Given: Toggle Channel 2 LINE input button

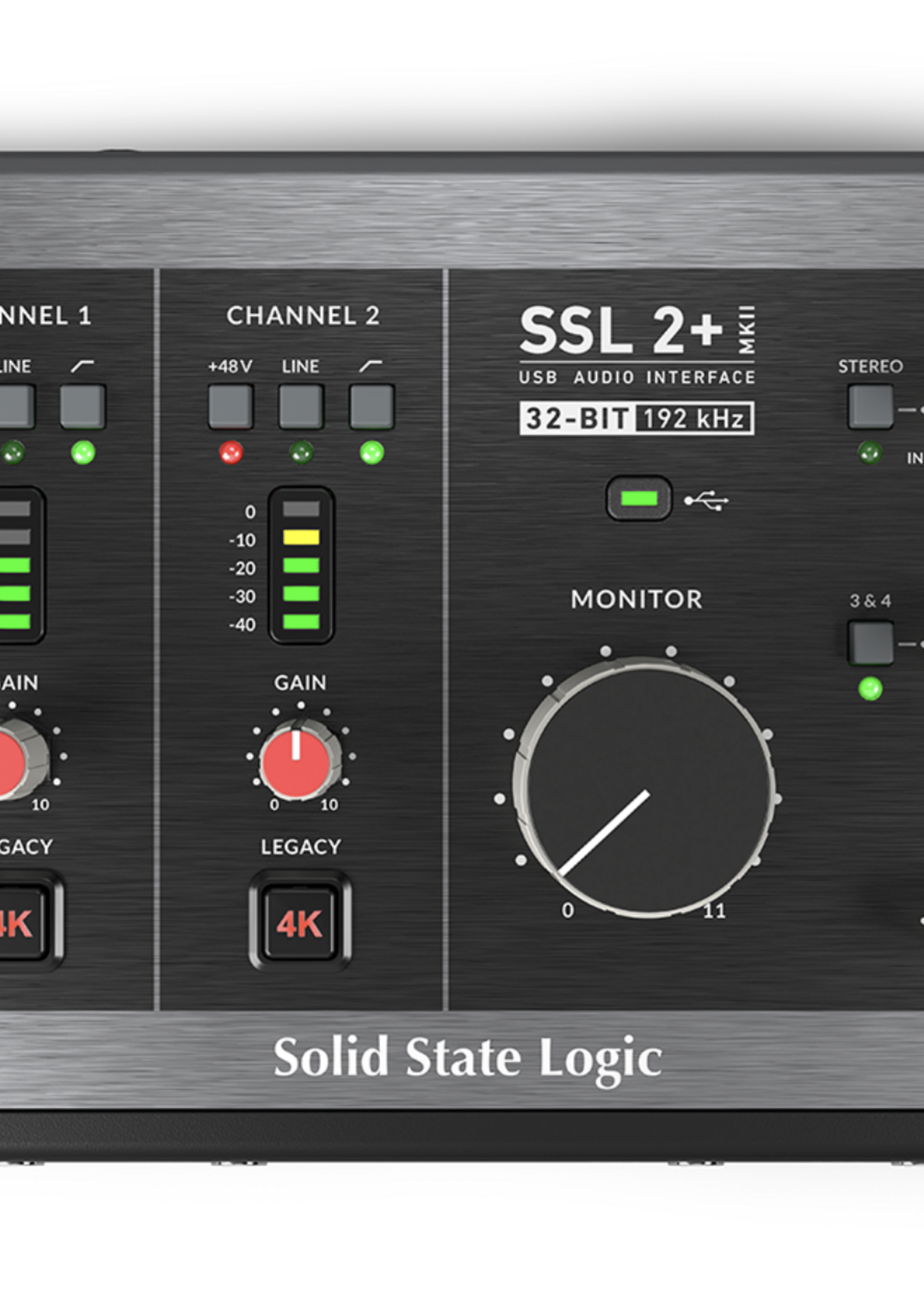Looking at the screenshot, I should (x=301, y=406).
